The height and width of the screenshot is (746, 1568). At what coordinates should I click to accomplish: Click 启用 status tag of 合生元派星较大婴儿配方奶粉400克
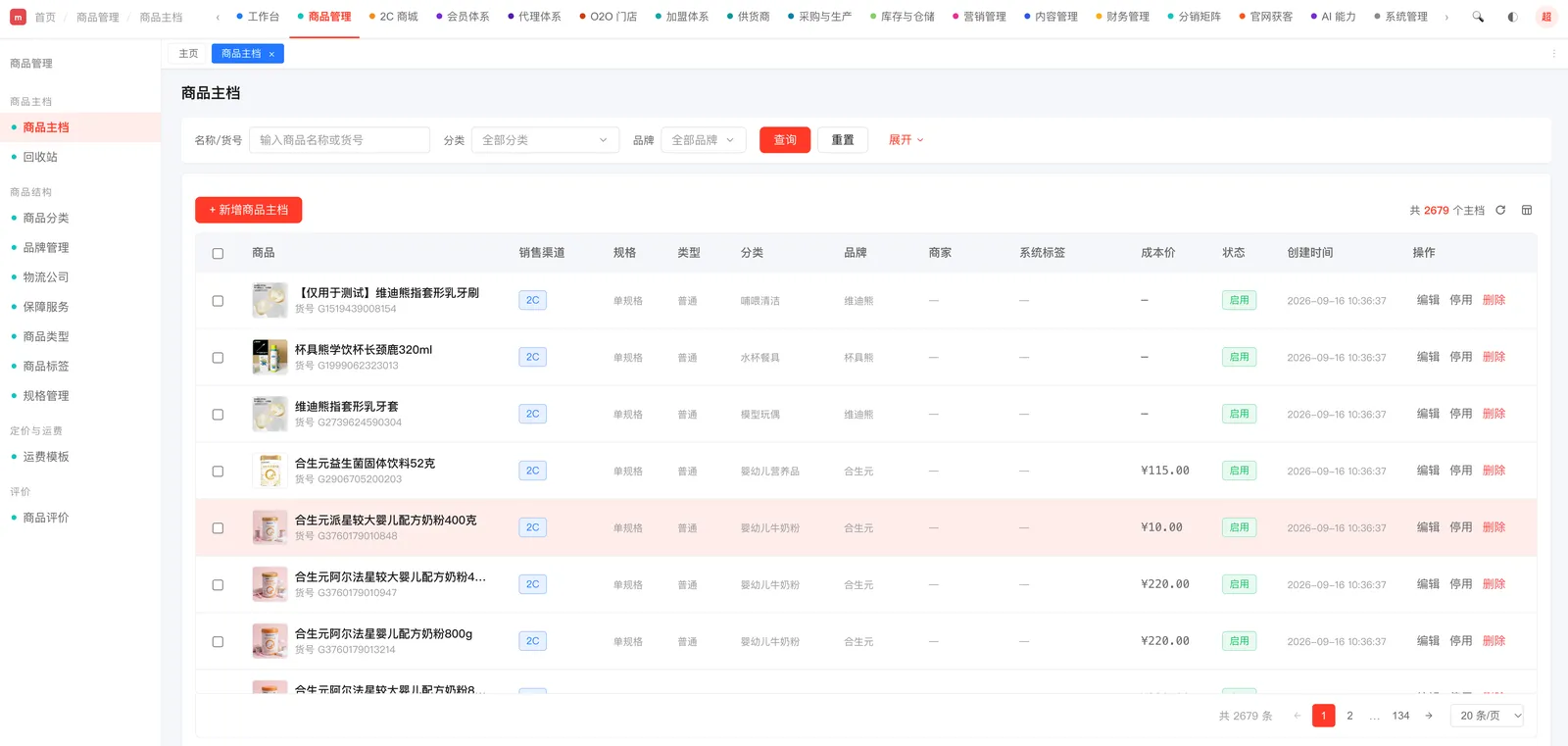[1239, 527]
